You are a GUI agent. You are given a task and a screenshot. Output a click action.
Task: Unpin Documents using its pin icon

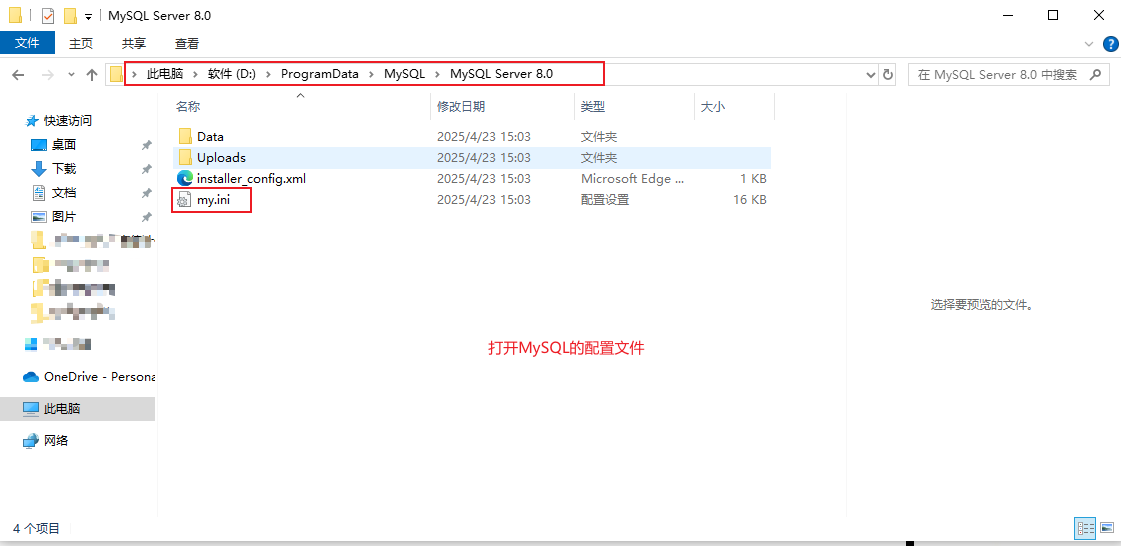(146, 192)
